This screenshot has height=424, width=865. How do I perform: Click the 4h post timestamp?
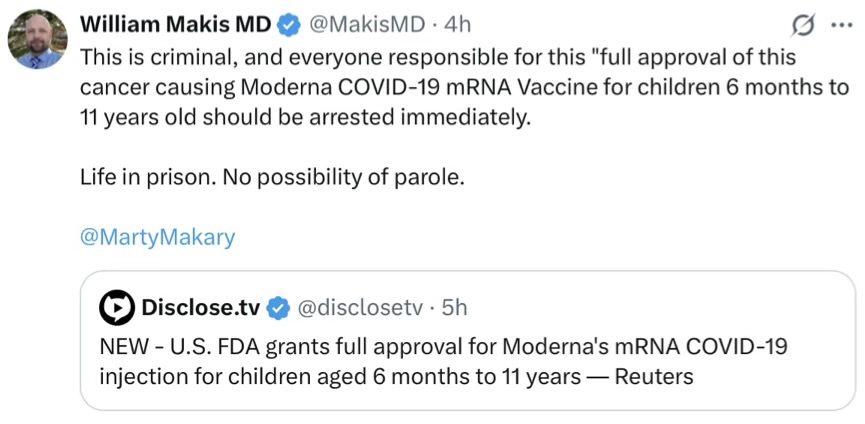tap(457, 25)
